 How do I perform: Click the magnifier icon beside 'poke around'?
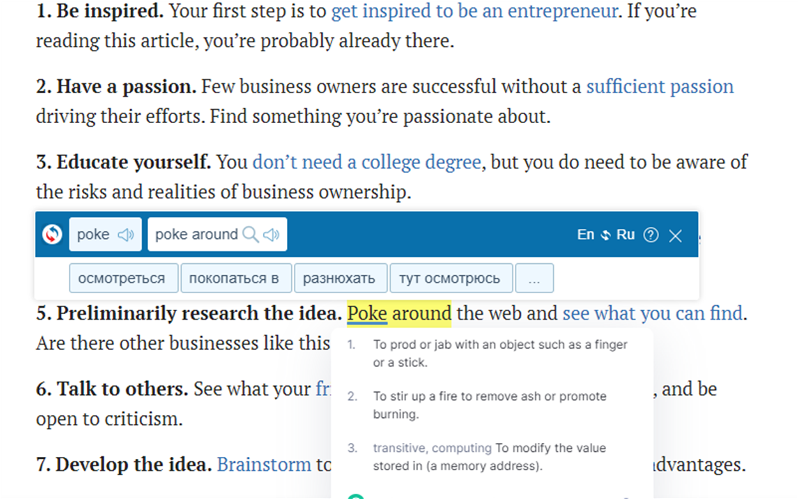point(250,235)
